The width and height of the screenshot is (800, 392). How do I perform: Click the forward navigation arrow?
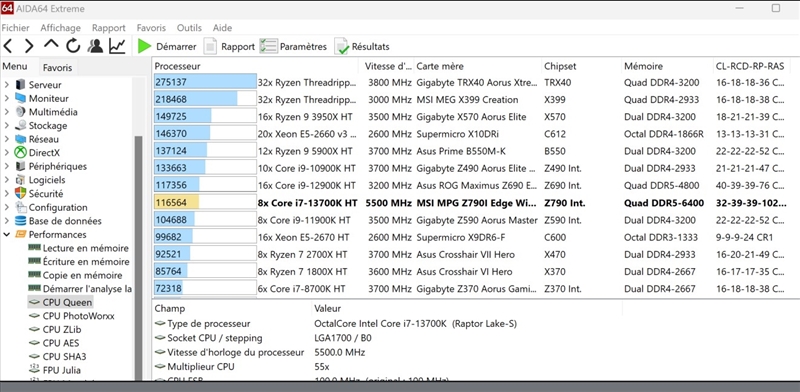click(x=29, y=46)
